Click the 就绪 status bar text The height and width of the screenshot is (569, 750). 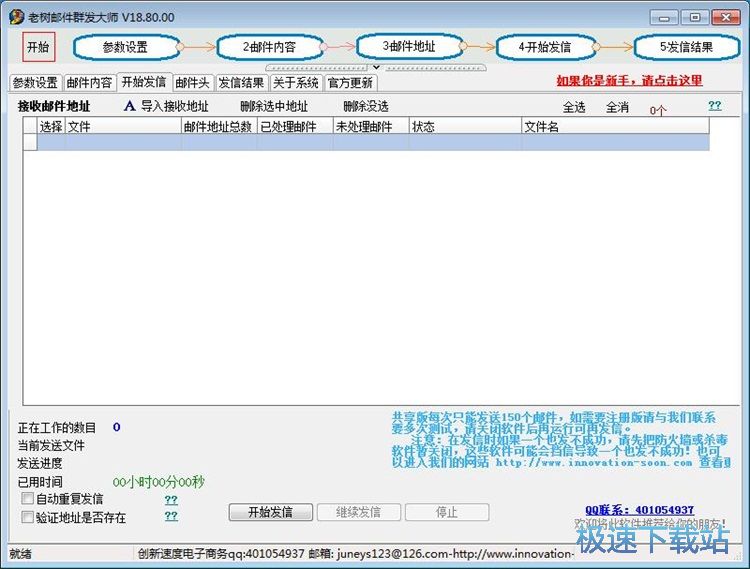[x=21, y=554]
